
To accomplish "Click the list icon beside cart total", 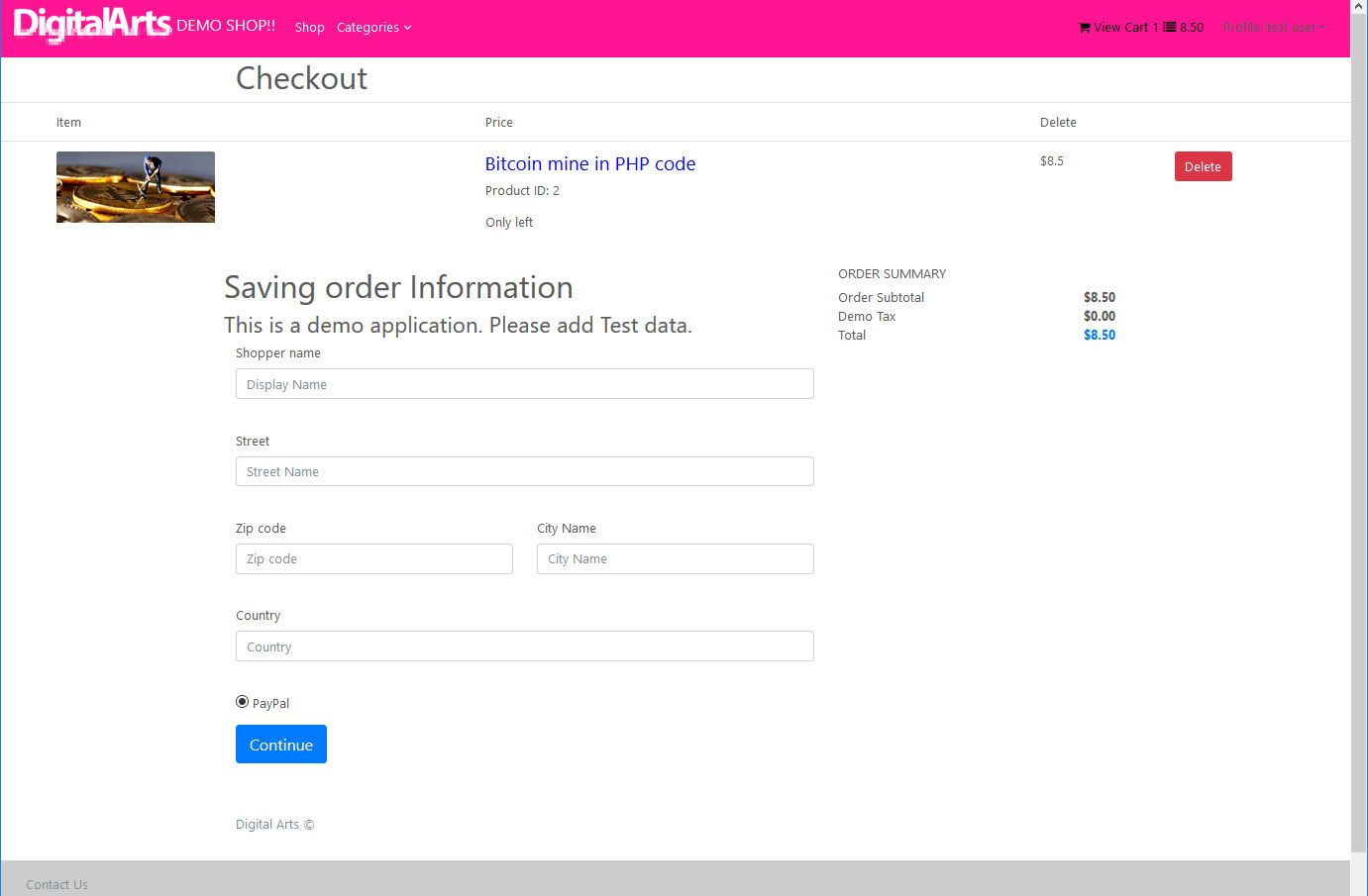I will [1169, 28].
